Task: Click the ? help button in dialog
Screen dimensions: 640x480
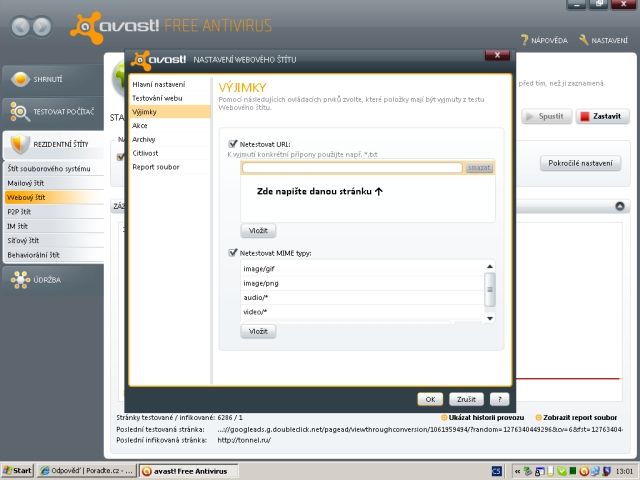Action: [500, 399]
